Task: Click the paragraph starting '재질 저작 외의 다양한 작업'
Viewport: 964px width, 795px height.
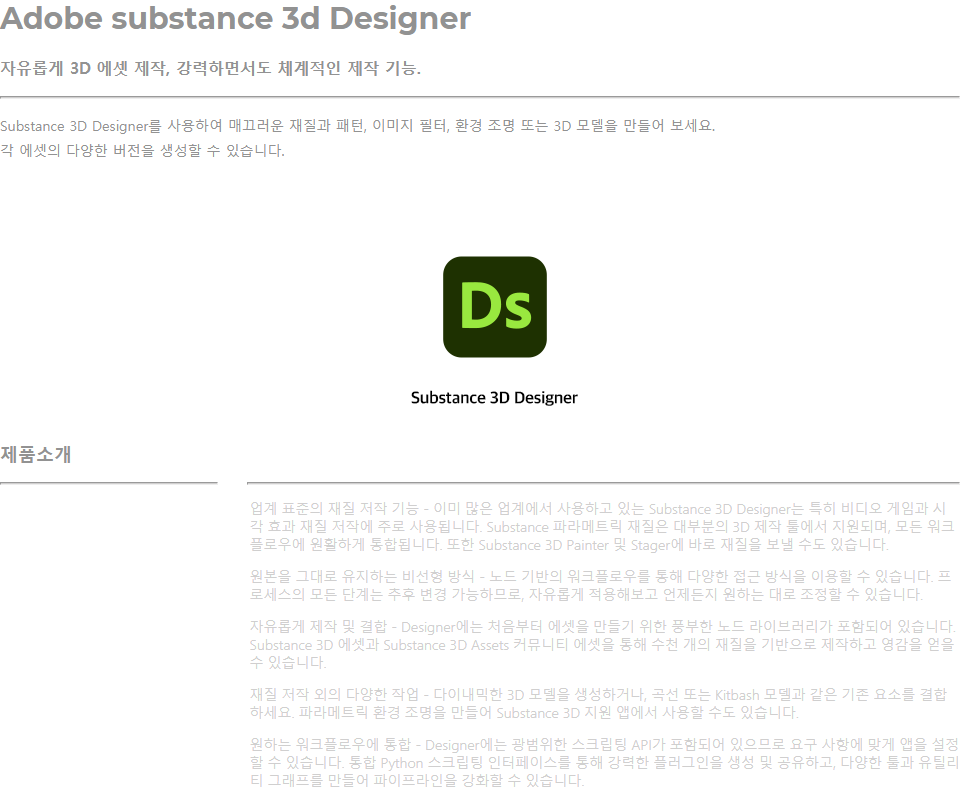Action: point(598,703)
